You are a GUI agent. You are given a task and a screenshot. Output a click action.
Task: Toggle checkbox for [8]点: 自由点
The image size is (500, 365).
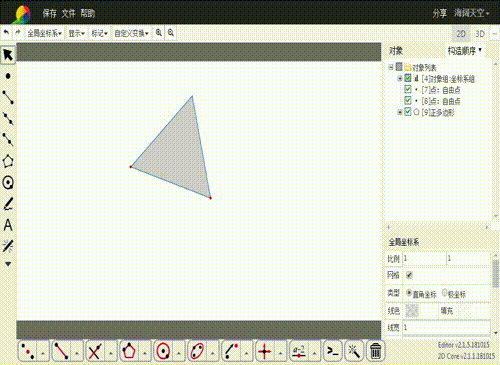click(x=407, y=100)
